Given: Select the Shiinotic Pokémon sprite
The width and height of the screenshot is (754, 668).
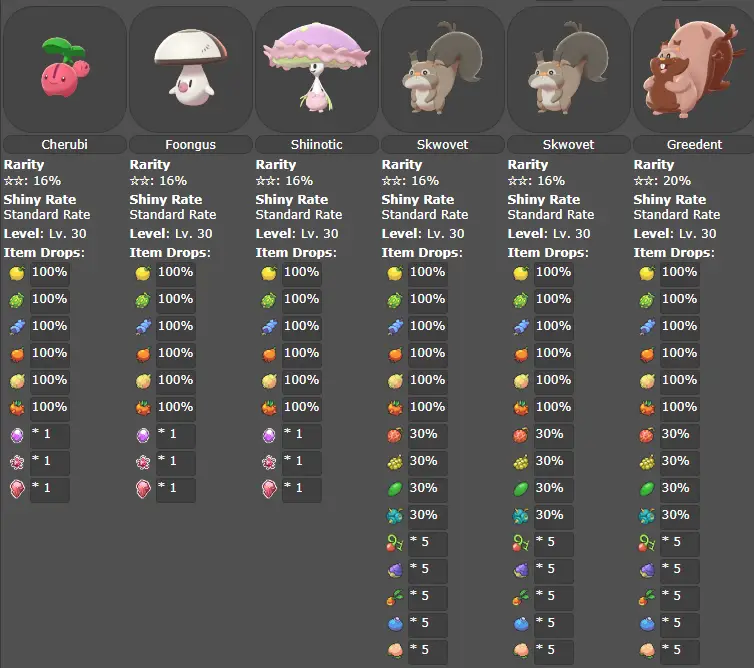Looking at the screenshot, I should [x=316, y=69].
